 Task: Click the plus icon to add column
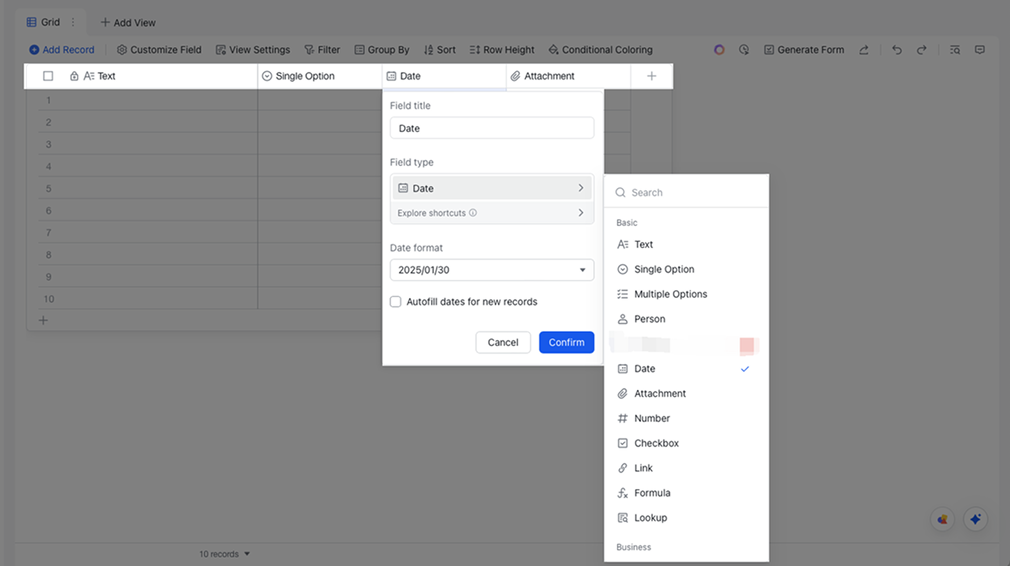click(x=652, y=76)
